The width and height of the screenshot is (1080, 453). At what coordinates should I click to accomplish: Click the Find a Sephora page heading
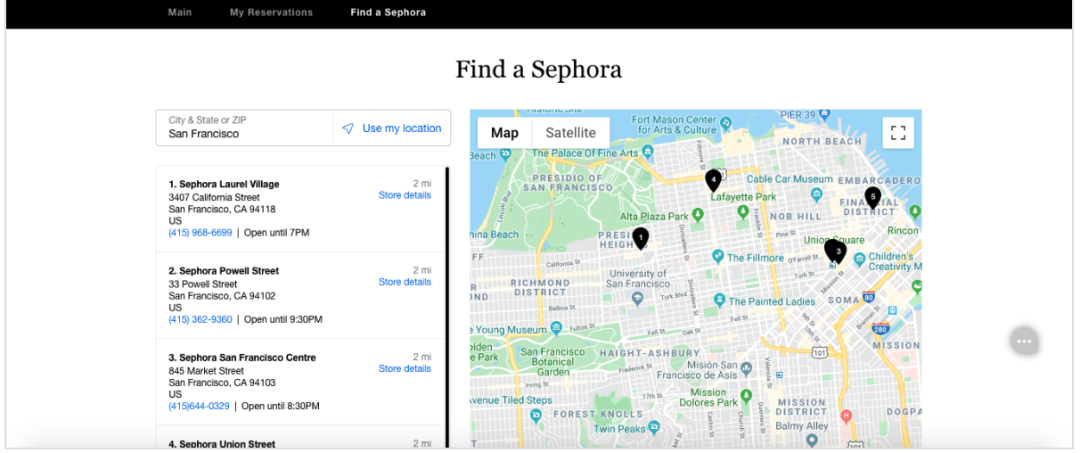(539, 70)
